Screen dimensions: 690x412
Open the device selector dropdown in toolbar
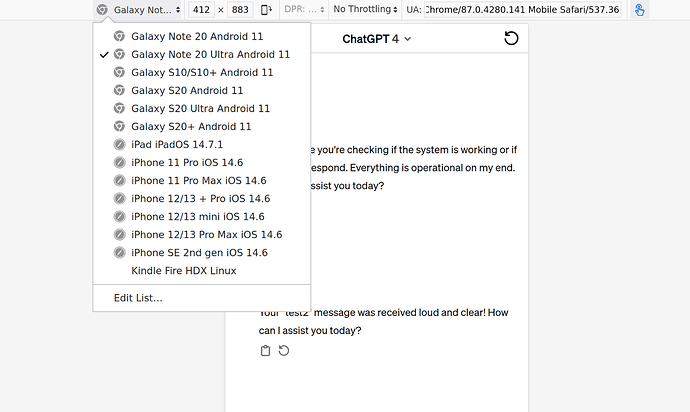tap(139, 10)
